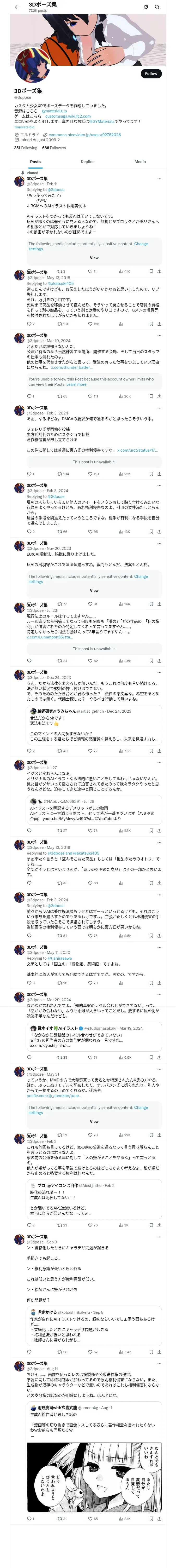Switch to the Media tab

coord(140,162)
